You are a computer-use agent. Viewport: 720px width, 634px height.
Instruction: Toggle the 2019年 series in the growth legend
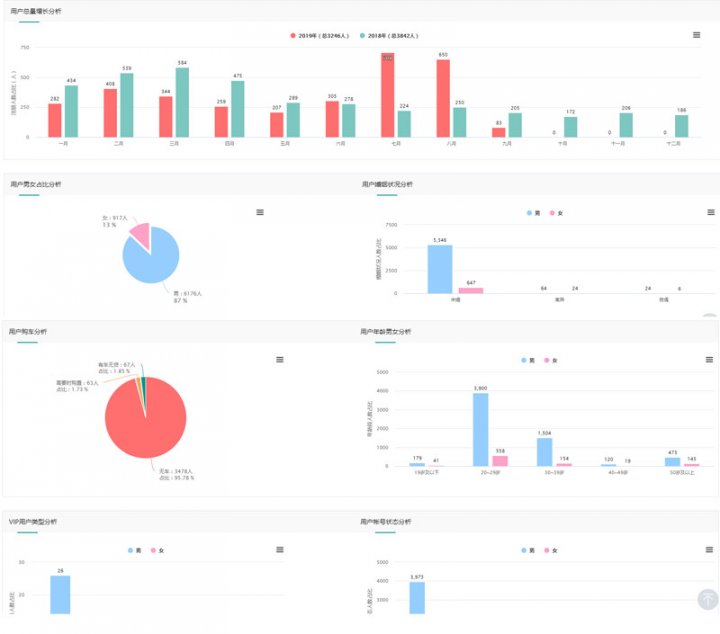(320, 35)
